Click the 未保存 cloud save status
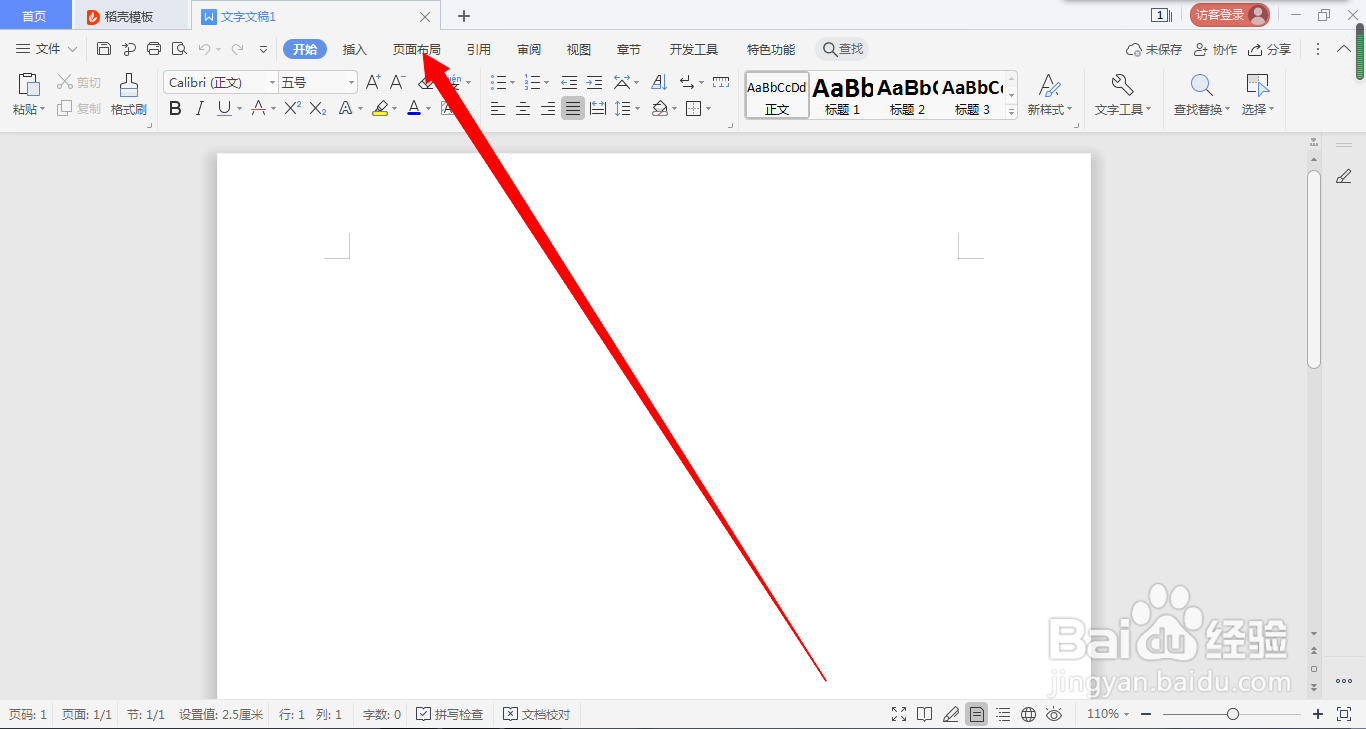This screenshot has width=1366, height=729. [1154, 49]
